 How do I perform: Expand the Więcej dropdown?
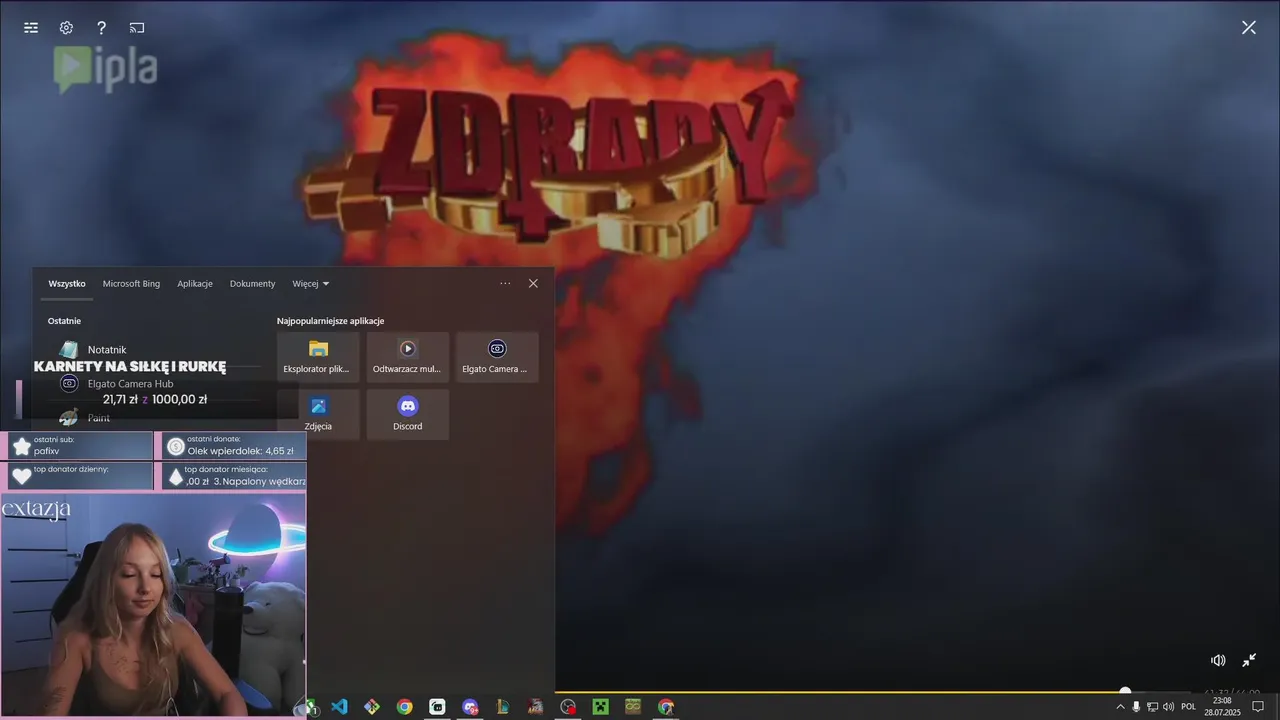(x=310, y=284)
